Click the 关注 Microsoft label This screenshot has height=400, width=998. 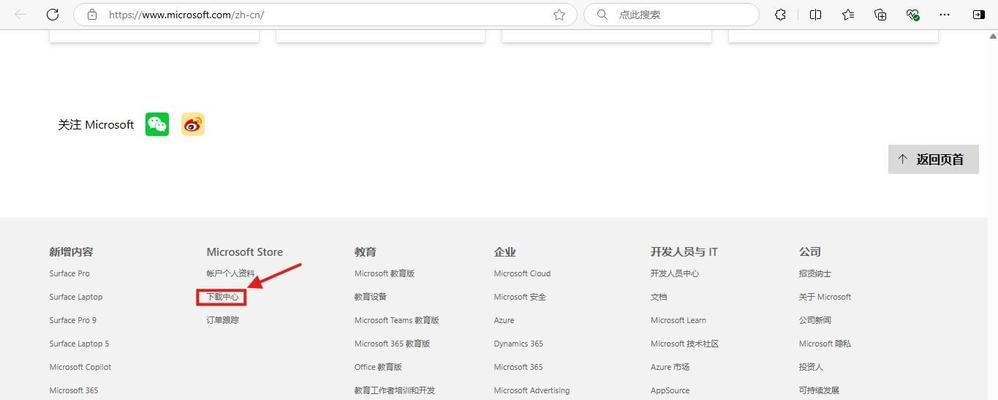95,125
